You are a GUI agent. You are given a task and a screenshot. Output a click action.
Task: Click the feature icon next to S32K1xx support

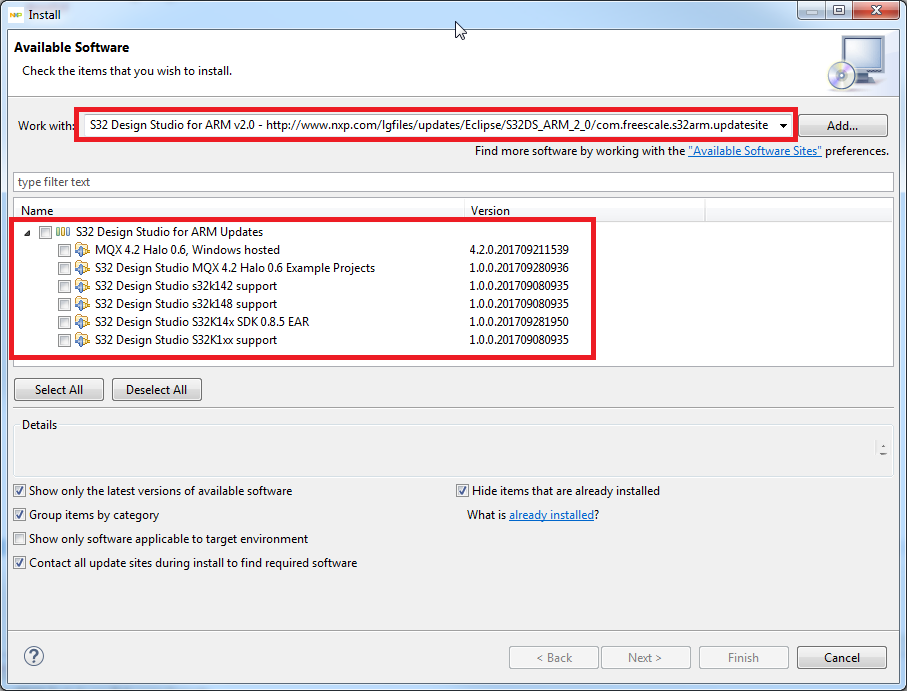[x=82, y=339]
